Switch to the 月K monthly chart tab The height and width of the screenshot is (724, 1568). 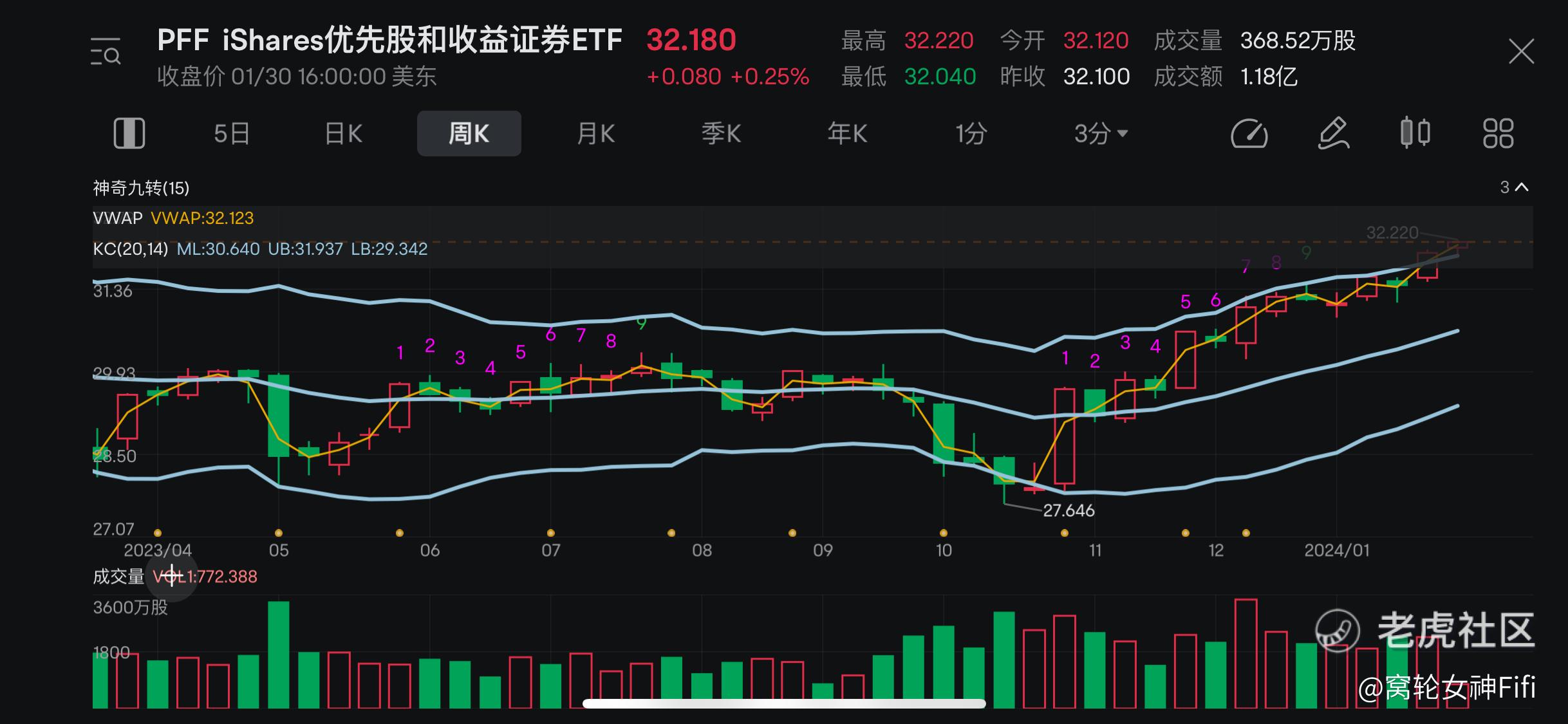click(595, 133)
